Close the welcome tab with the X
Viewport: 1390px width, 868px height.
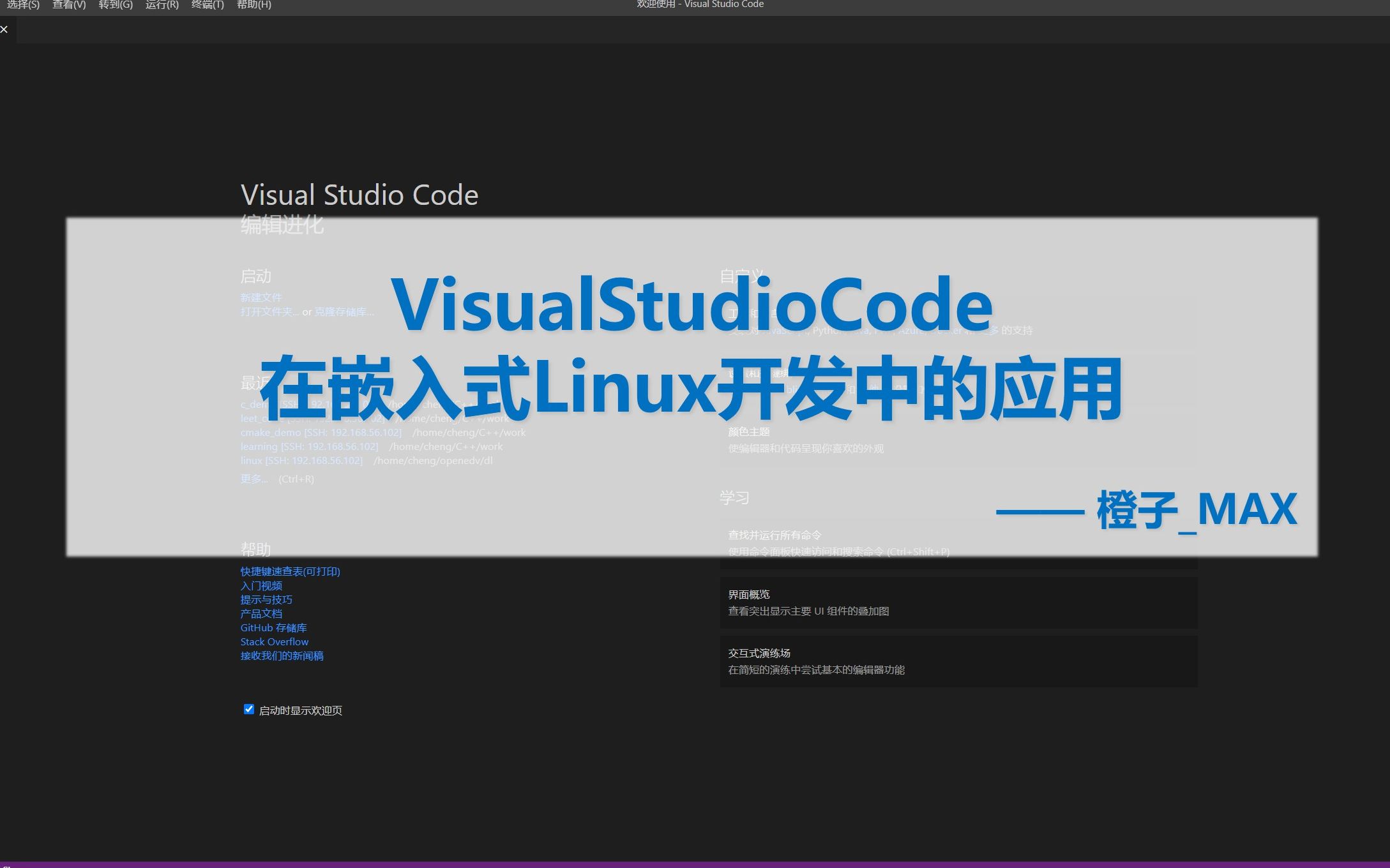point(4,29)
